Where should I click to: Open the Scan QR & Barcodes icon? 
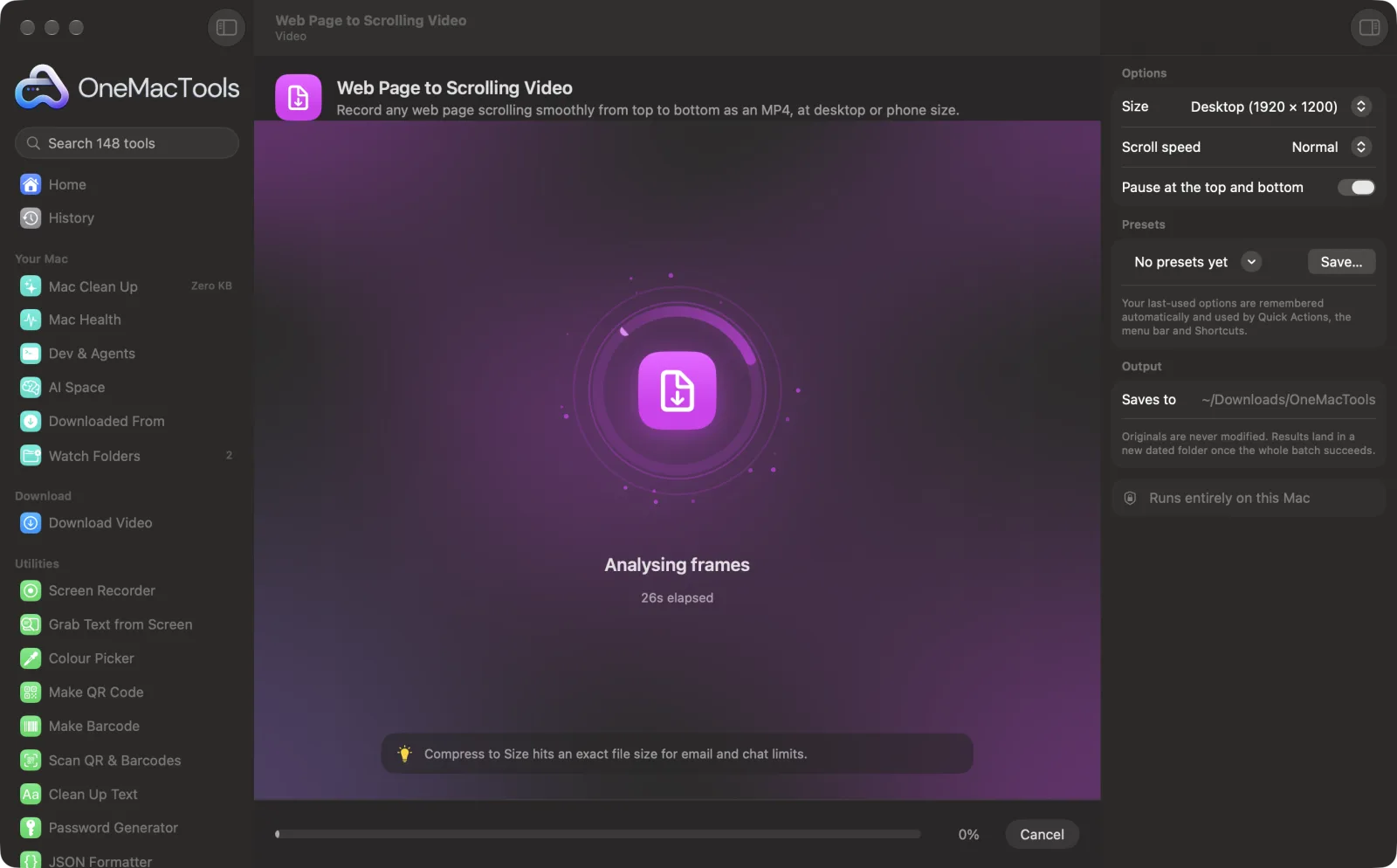click(x=31, y=760)
